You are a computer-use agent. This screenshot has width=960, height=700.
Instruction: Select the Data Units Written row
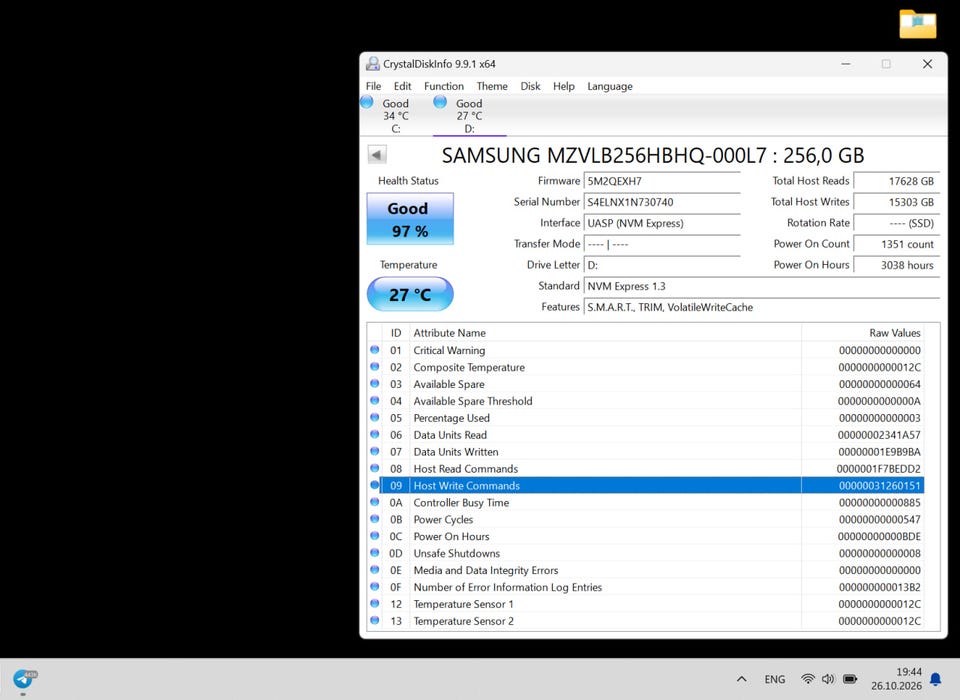(x=645, y=451)
